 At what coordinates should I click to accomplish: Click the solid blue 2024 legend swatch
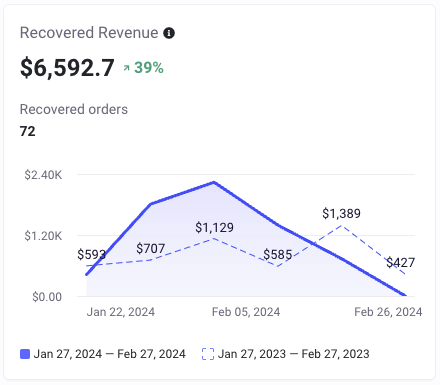[25, 354]
